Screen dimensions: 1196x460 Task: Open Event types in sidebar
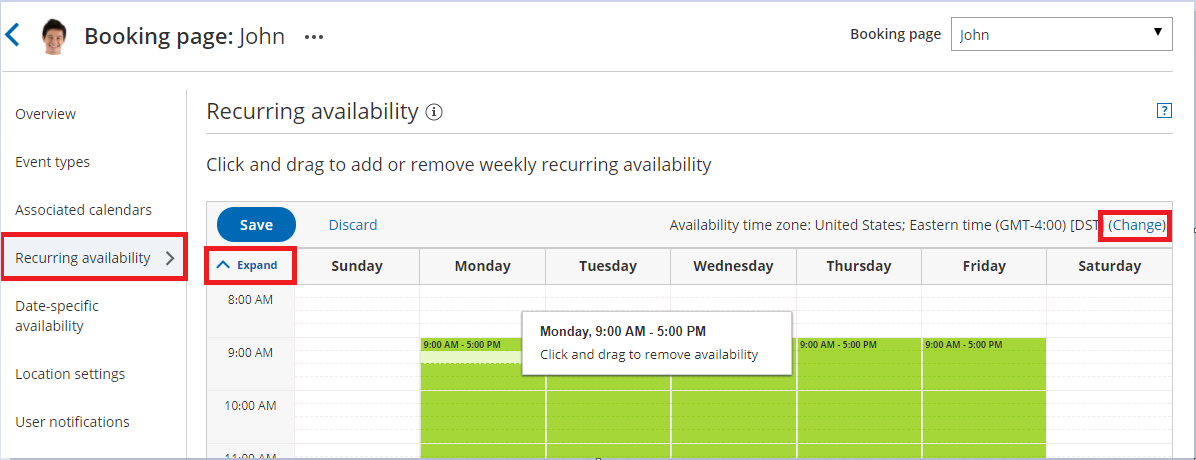52,162
